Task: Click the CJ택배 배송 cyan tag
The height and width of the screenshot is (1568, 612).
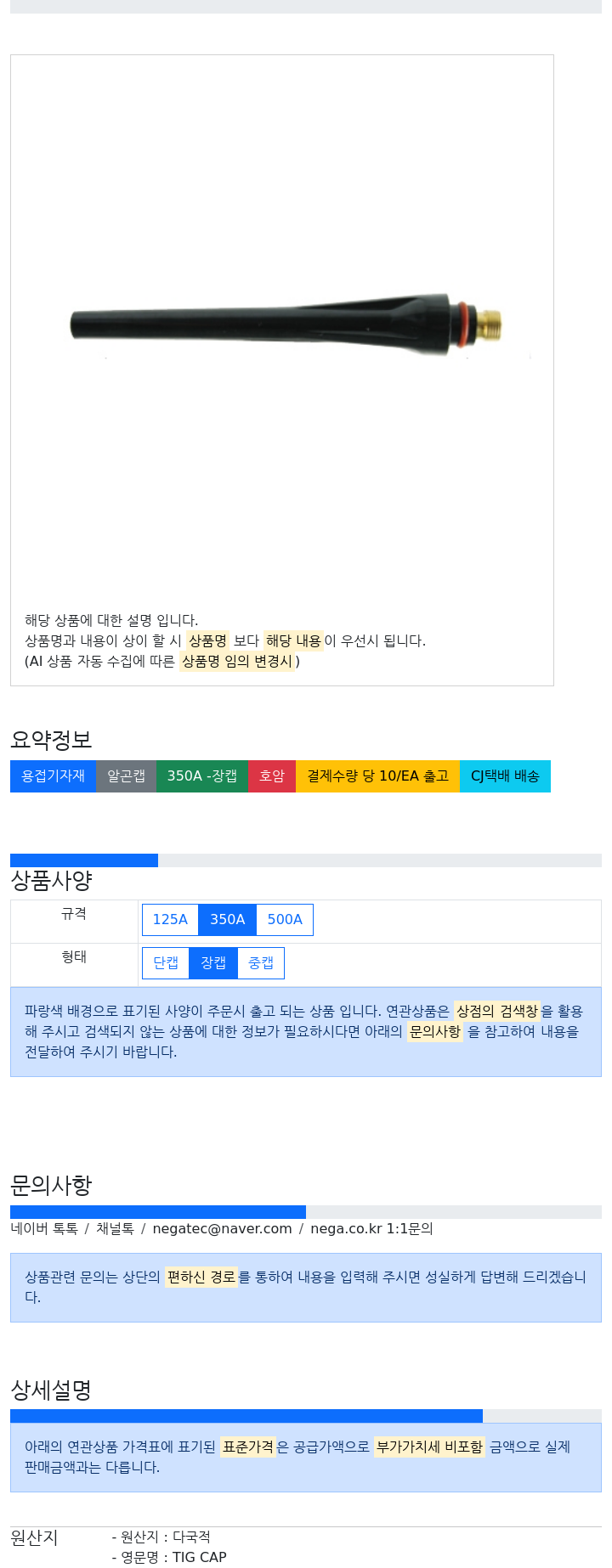Action: pyautogui.click(x=505, y=776)
